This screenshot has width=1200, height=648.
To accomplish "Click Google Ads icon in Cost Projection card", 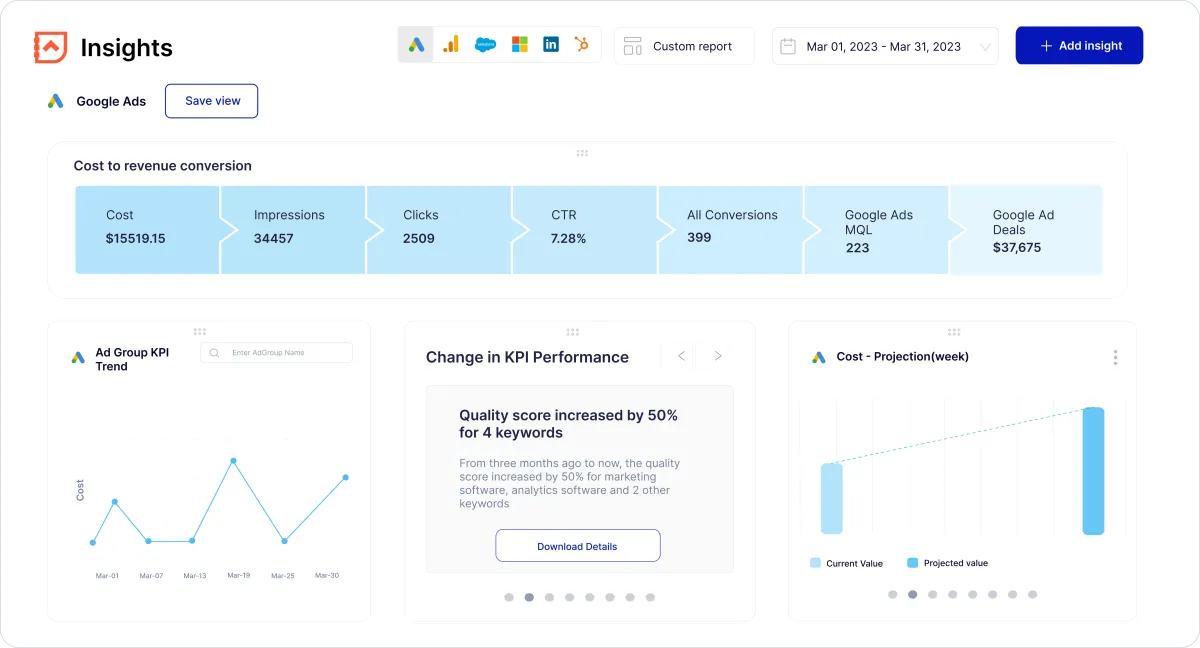I will click(818, 357).
